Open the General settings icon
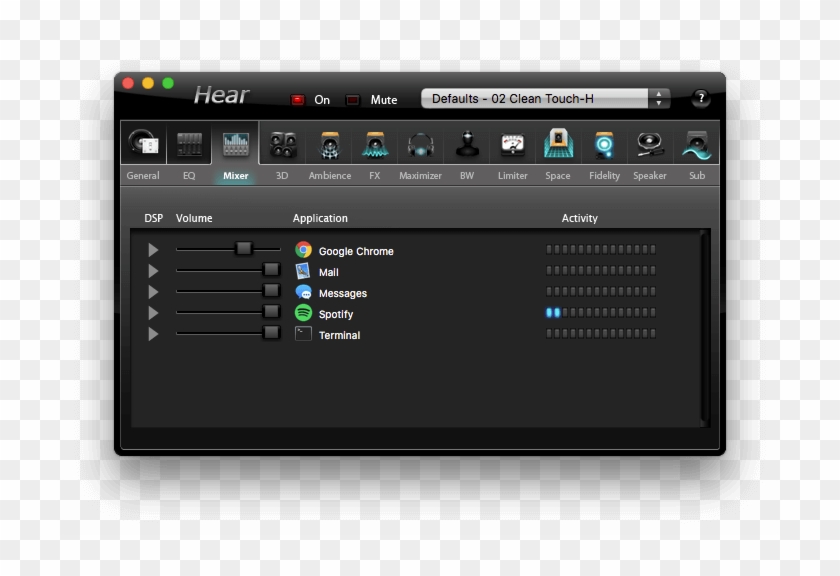 pyautogui.click(x=143, y=146)
